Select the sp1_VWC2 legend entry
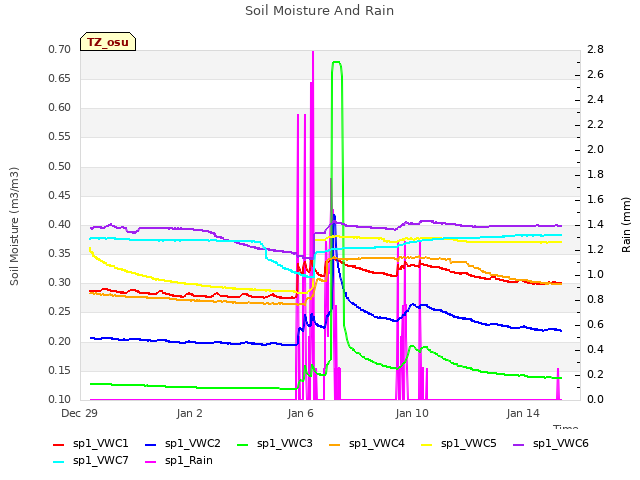 point(183,443)
